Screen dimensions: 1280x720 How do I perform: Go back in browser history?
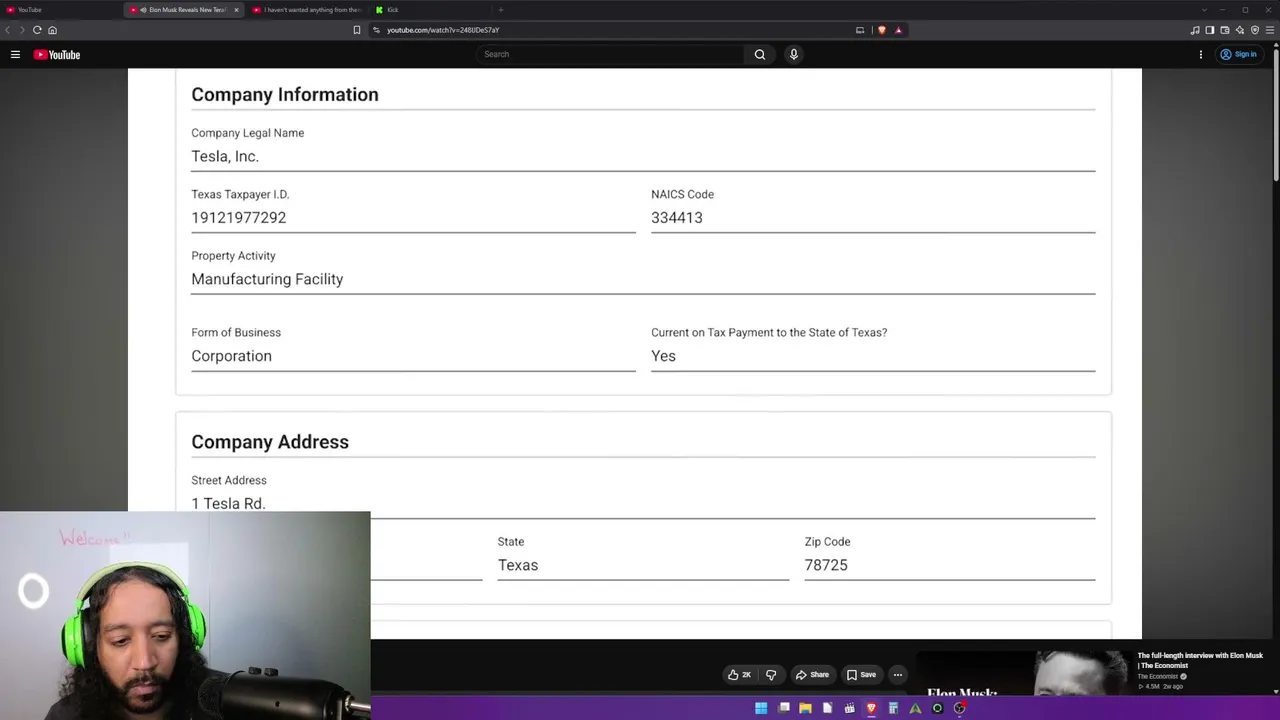pos(8,30)
